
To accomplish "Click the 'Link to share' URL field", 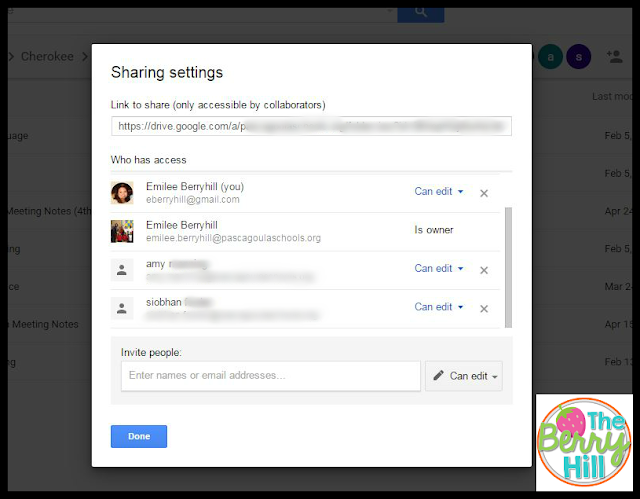I will click(x=311, y=126).
